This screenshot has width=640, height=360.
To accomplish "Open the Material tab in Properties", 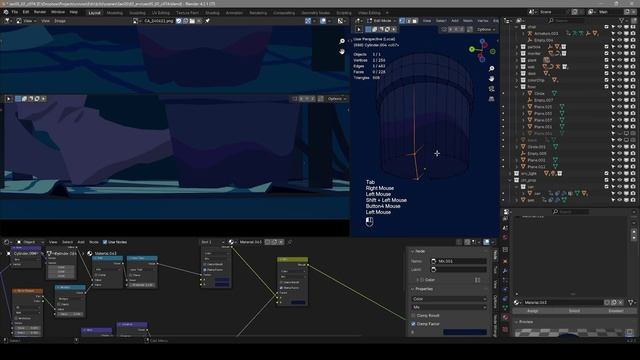I will [505, 317].
